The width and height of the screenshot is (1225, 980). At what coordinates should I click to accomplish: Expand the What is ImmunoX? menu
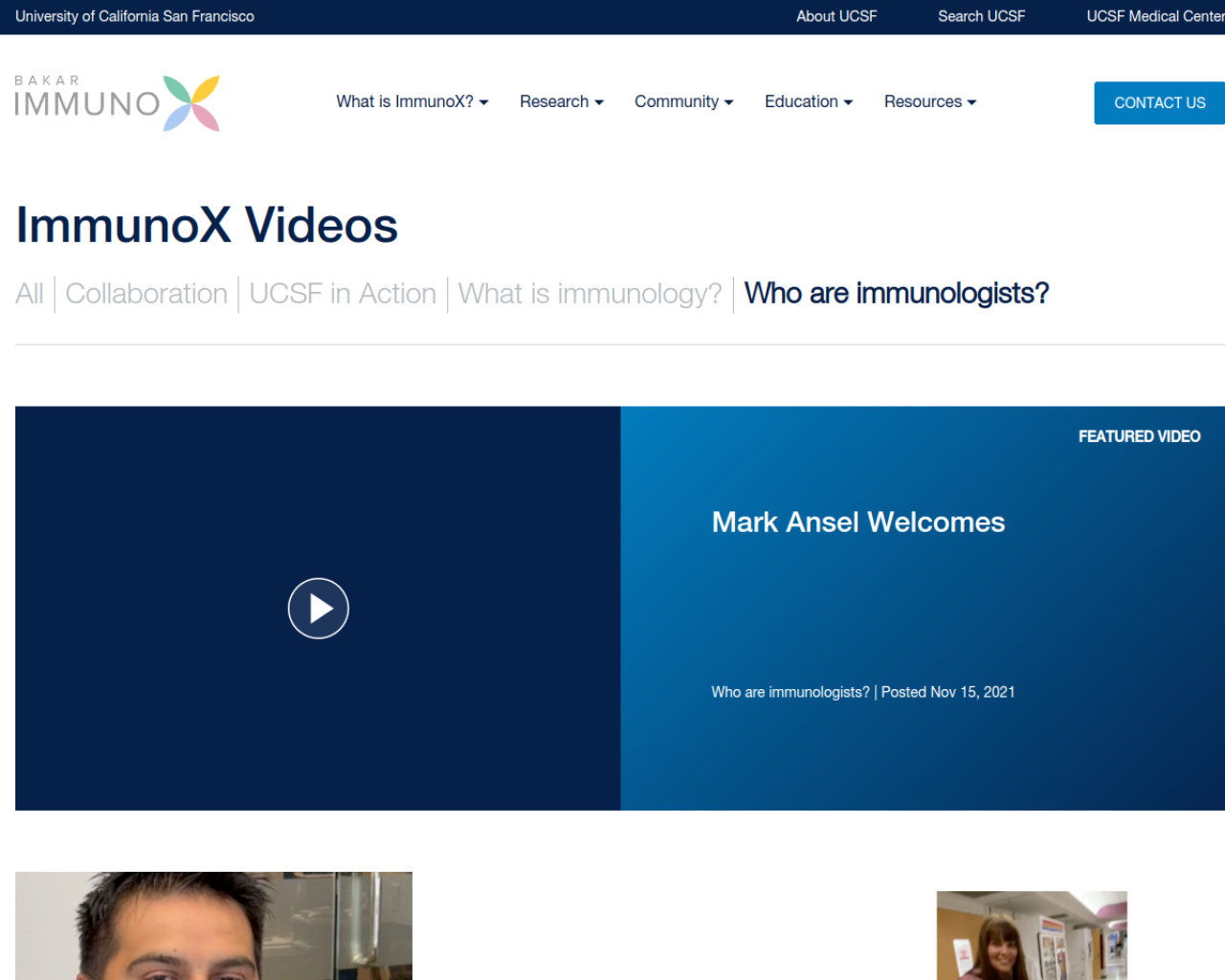pos(412,101)
